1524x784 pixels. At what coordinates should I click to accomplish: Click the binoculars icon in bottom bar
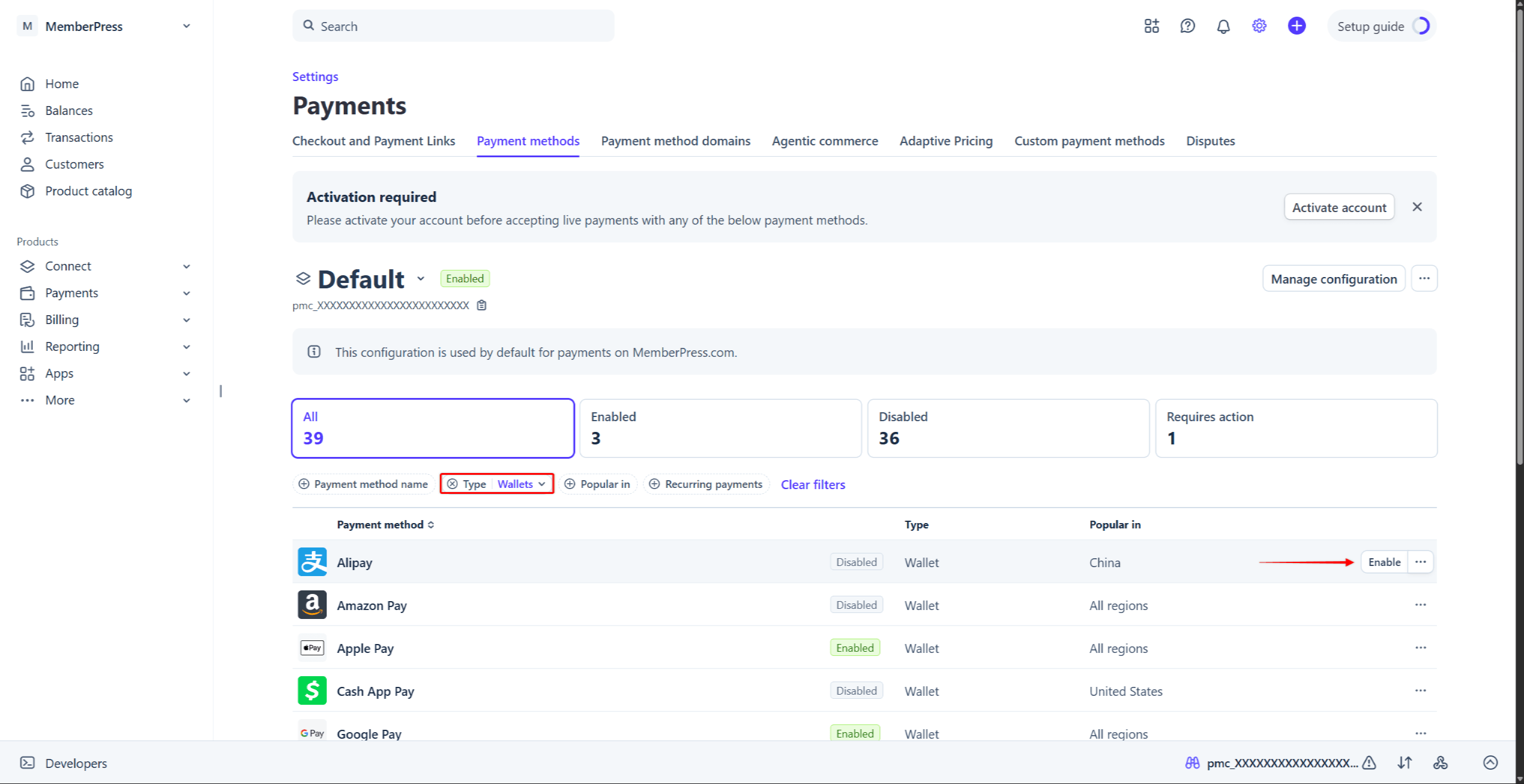(x=1192, y=763)
